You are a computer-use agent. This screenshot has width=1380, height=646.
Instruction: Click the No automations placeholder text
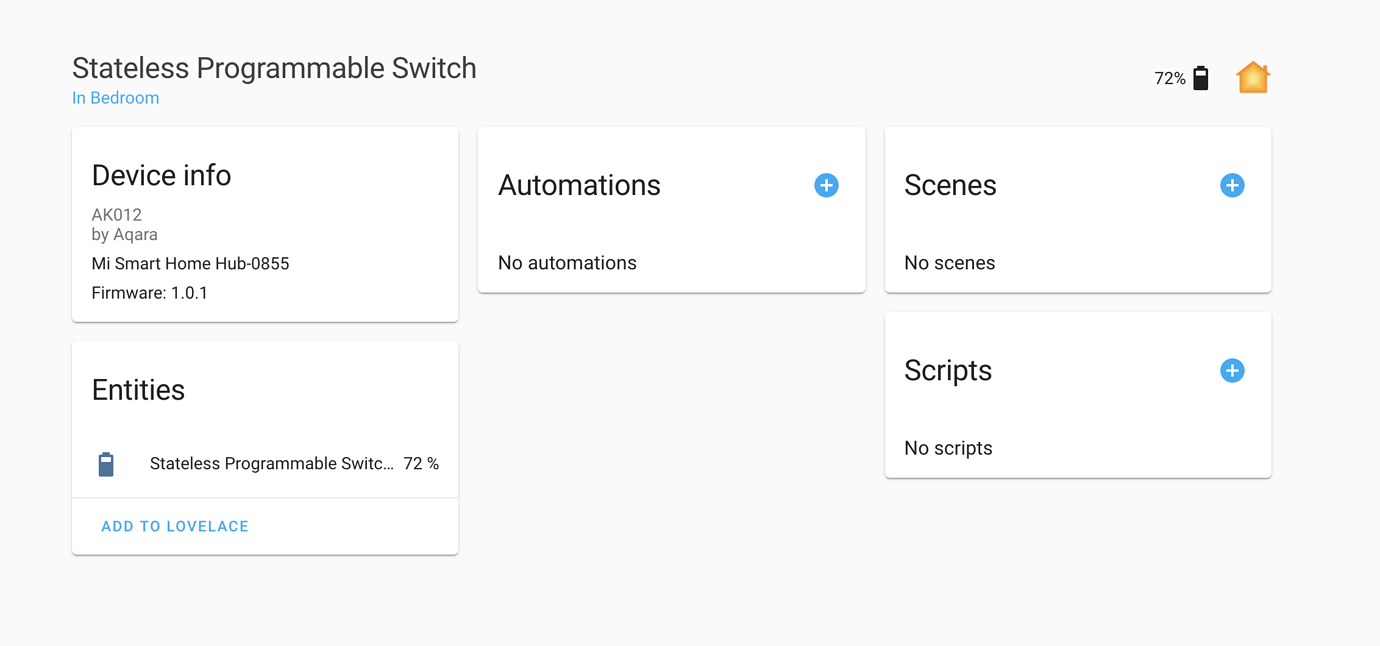[x=567, y=262]
